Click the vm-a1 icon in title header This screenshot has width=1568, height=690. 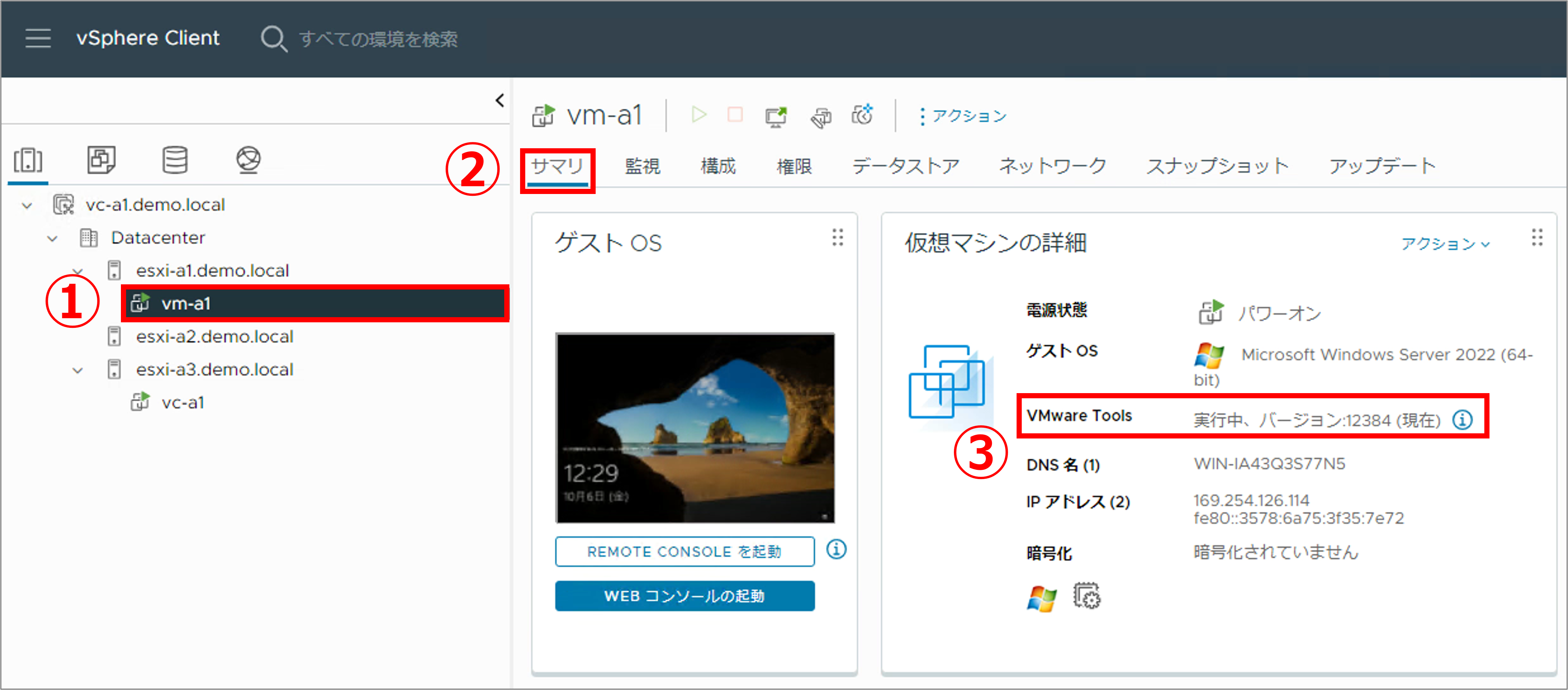click(543, 115)
